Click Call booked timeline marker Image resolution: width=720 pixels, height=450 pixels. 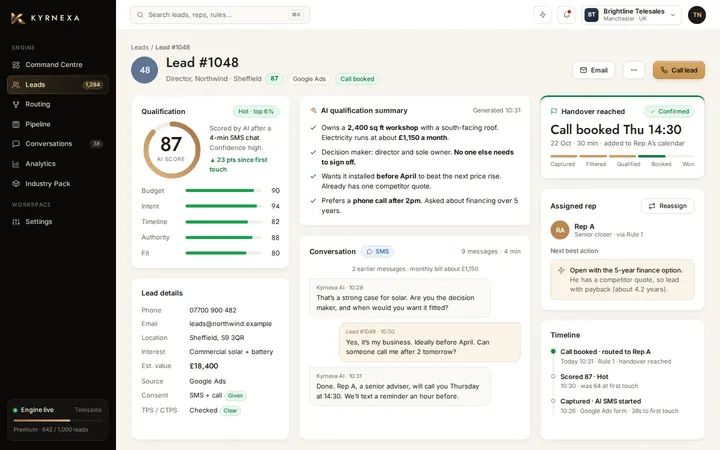coord(553,351)
